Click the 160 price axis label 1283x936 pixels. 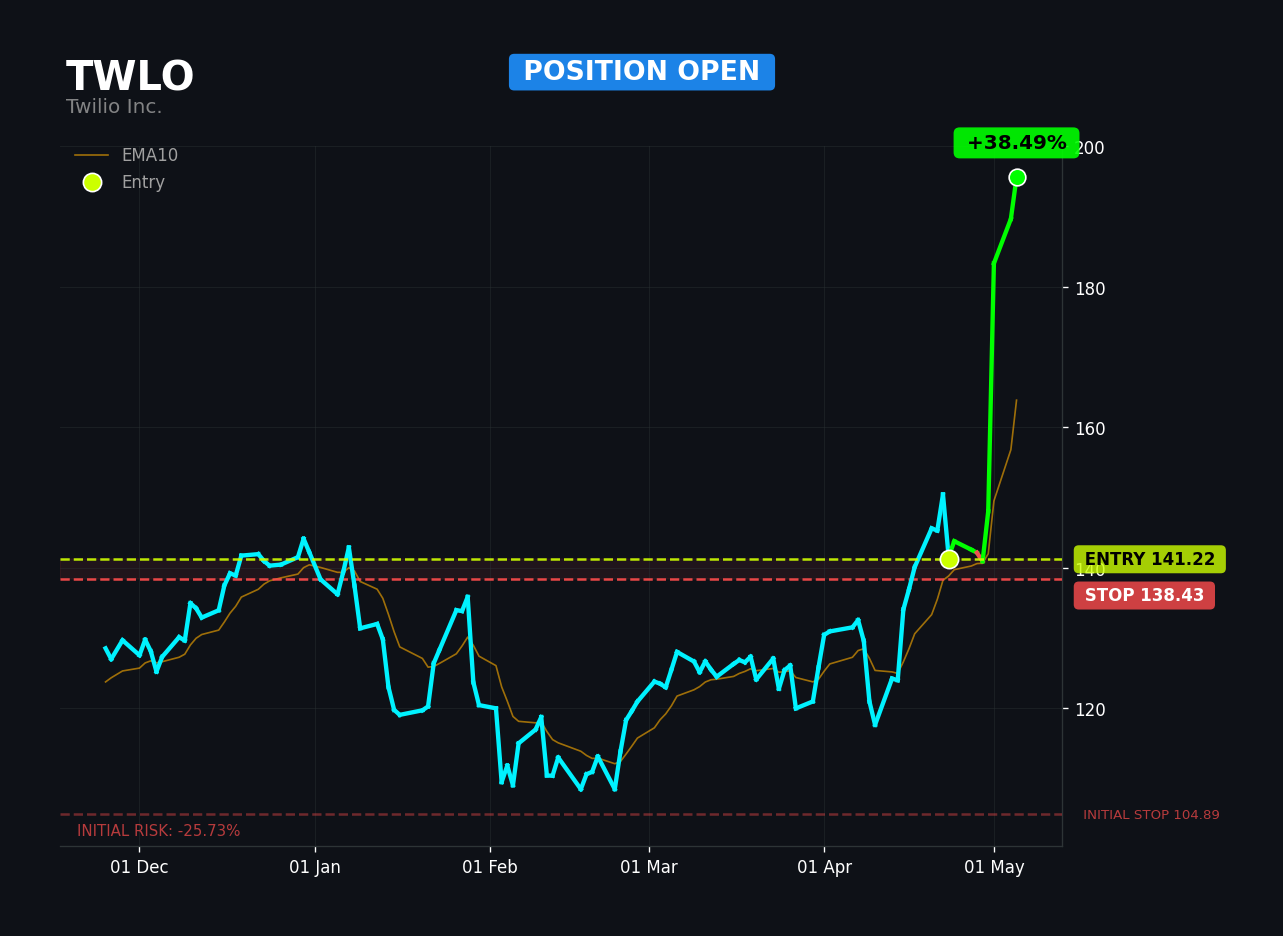click(x=1089, y=428)
